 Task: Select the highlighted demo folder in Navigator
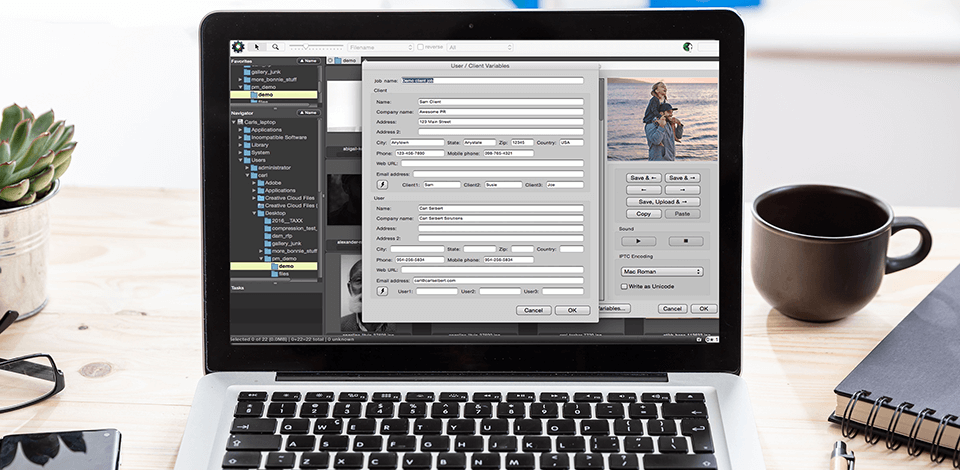pyautogui.click(x=274, y=266)
